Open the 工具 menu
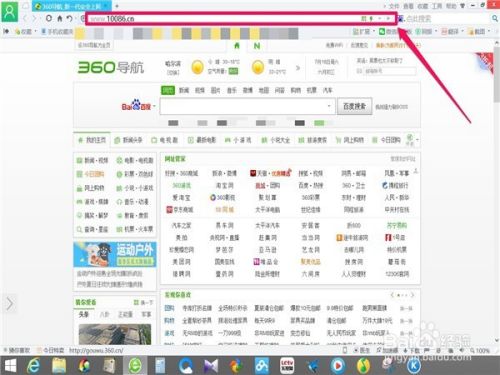This screenshot has width=500, height=375. (437, 6)
